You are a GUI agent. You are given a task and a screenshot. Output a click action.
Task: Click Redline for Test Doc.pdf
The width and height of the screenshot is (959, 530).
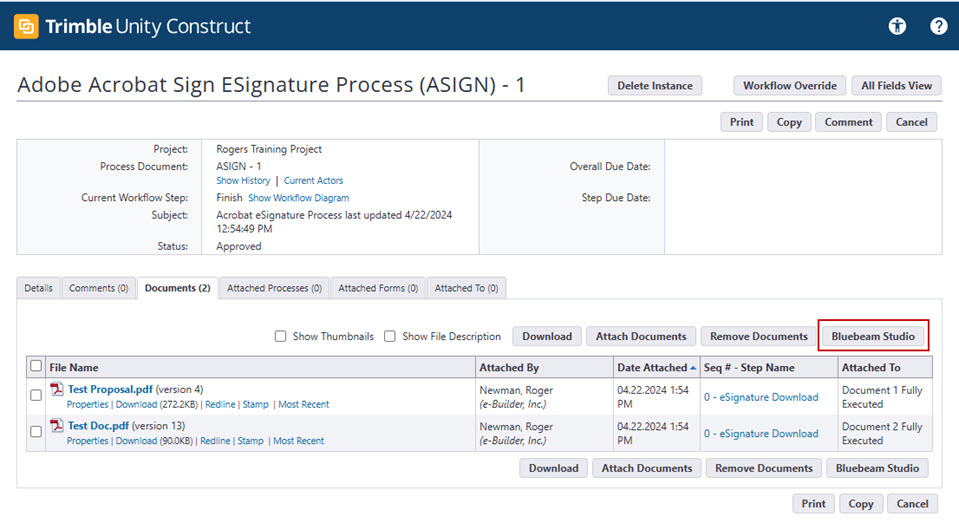pos(215,441)
